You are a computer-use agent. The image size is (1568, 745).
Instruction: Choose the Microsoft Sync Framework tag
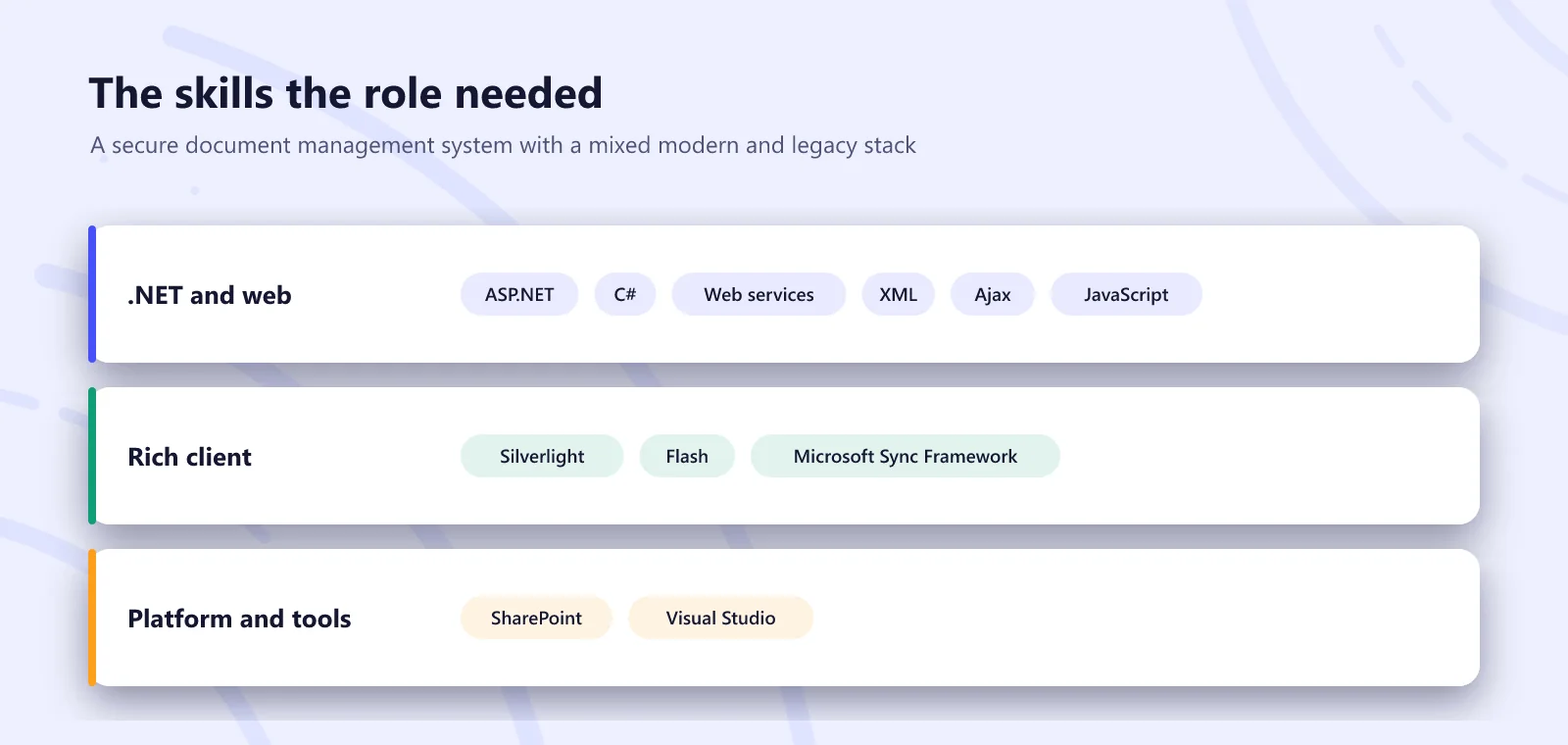(x=906, y=456)
